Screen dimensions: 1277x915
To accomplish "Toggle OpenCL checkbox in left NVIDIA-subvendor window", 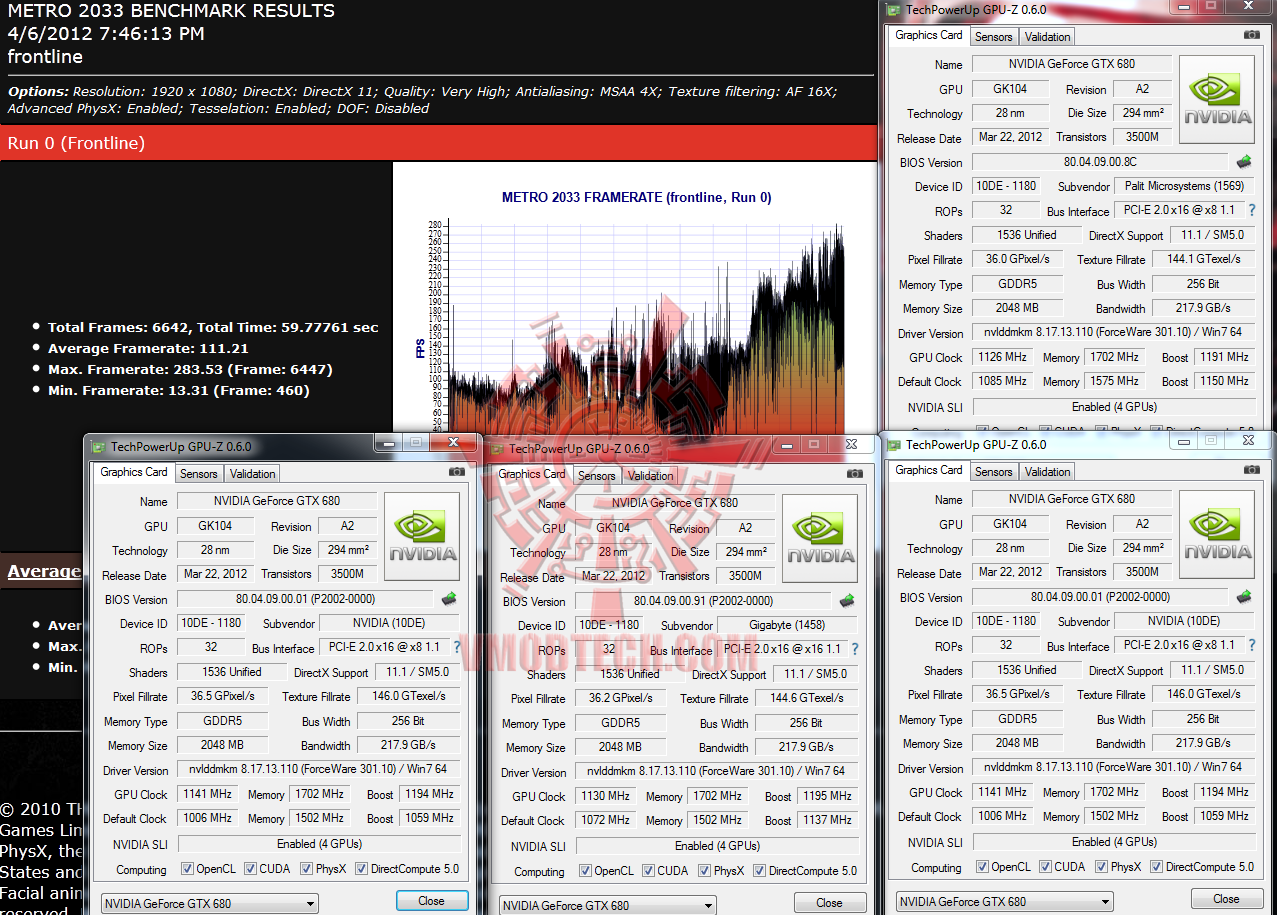I will point(187,869).
